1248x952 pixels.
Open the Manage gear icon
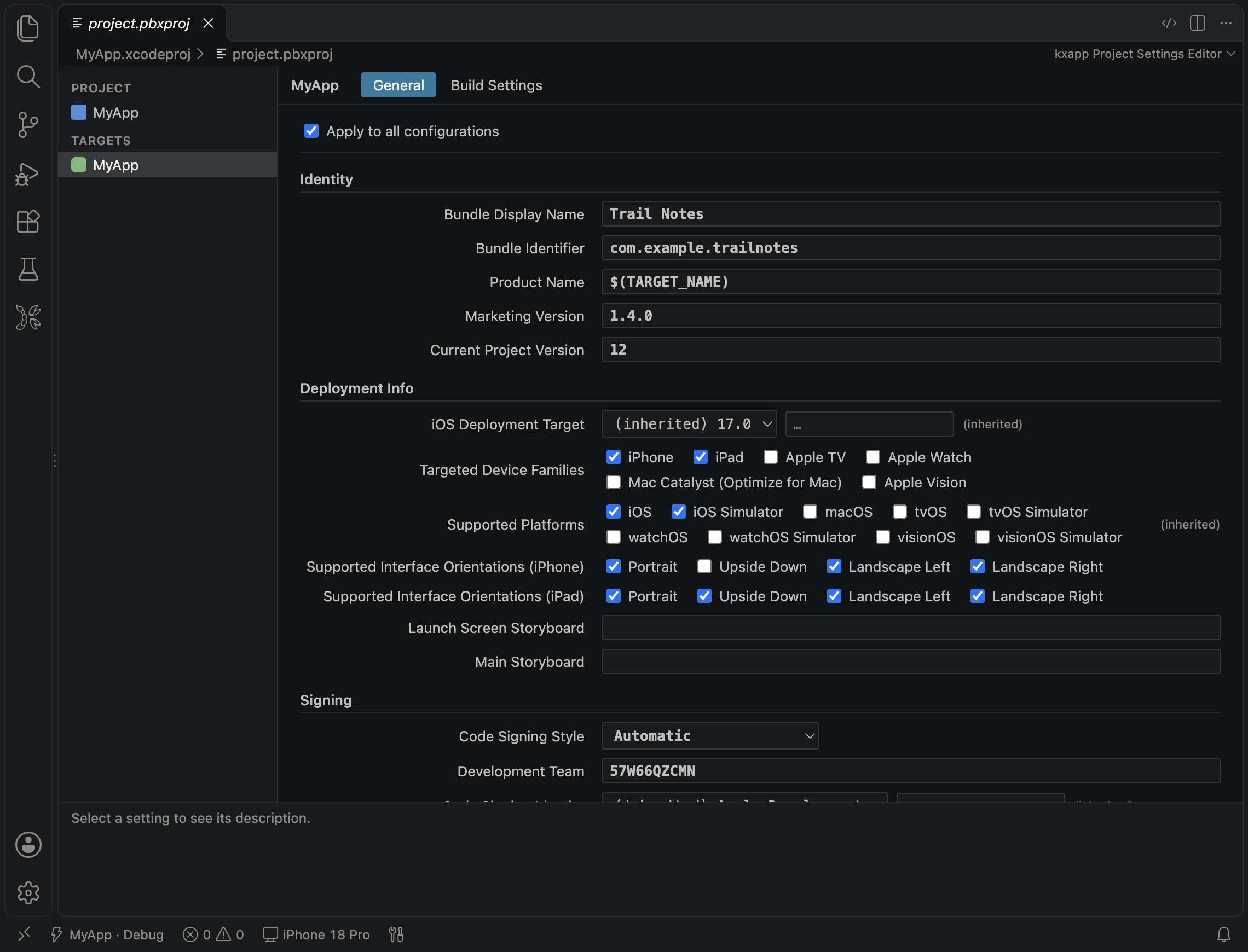28,892
